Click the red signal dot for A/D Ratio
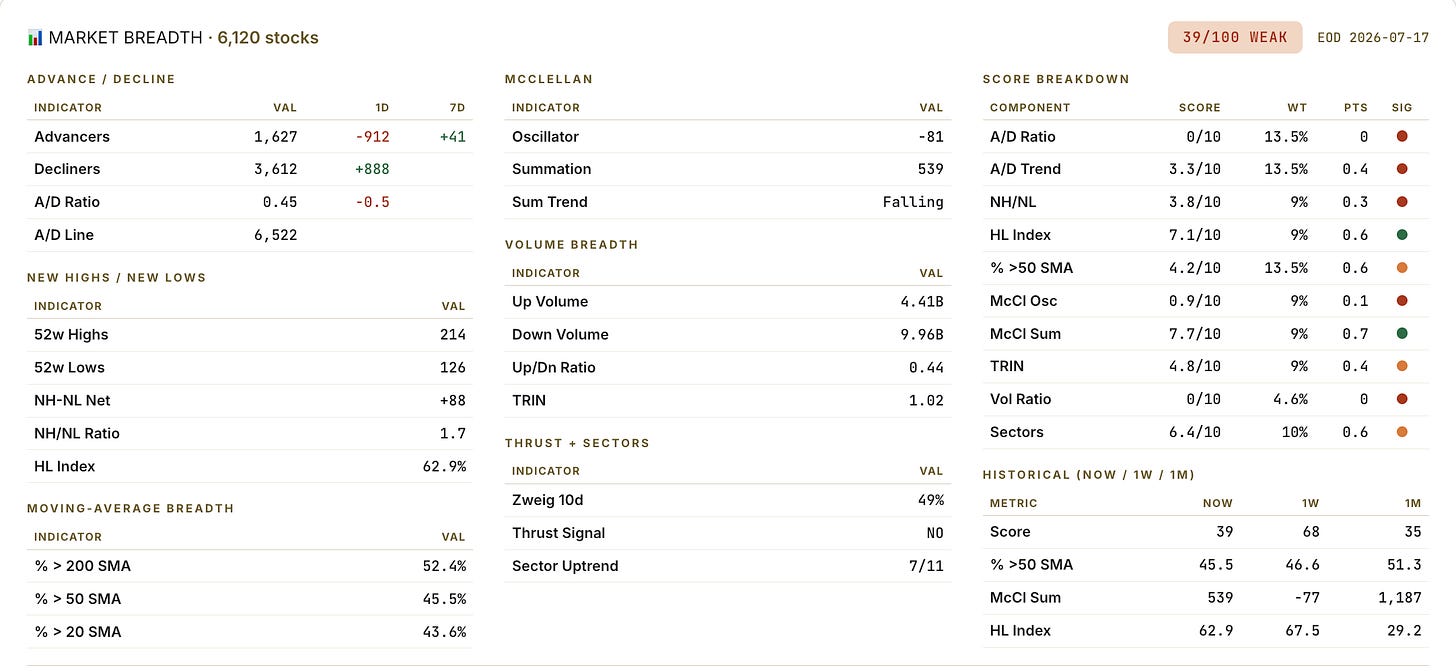The width and height of the screenshot is (1456, 671). (x=1402, y=136)
